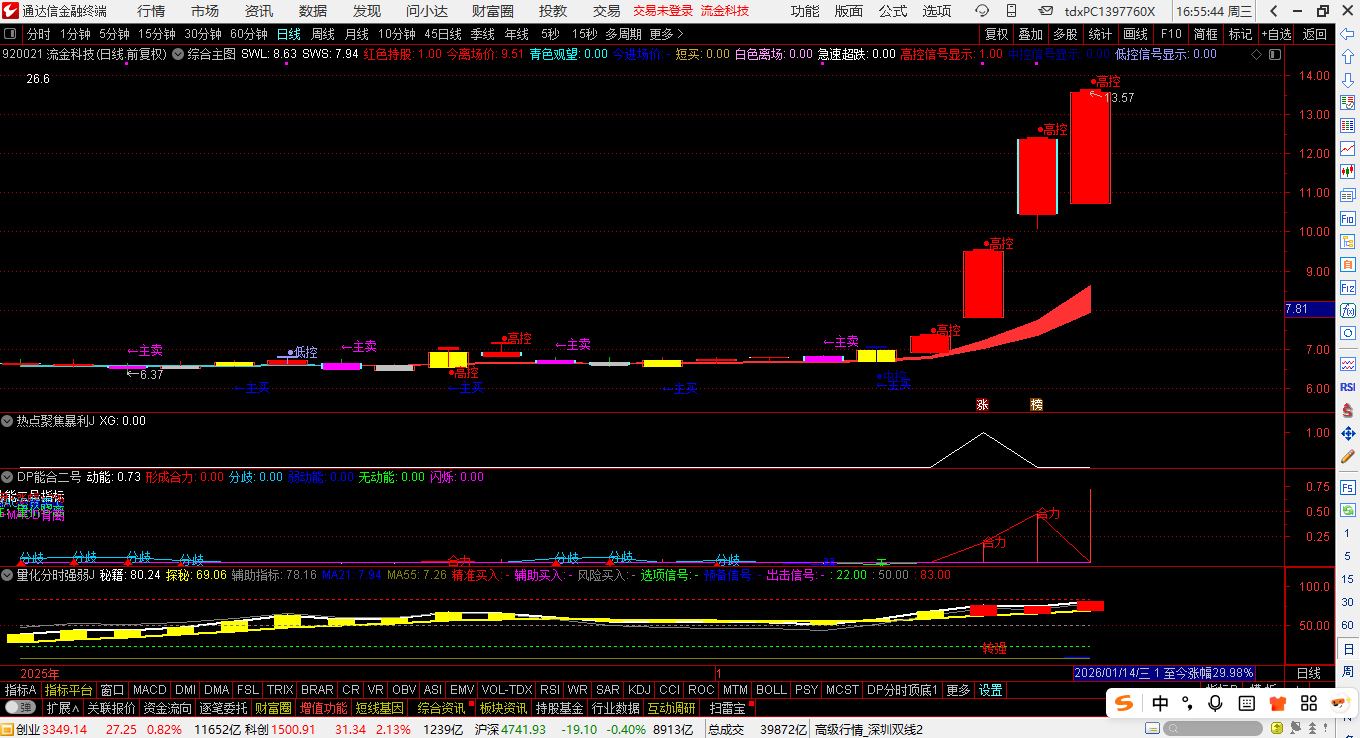Screen dimensions: 1360x738
Task: Click the 设置 settings button
Action: 991,690
